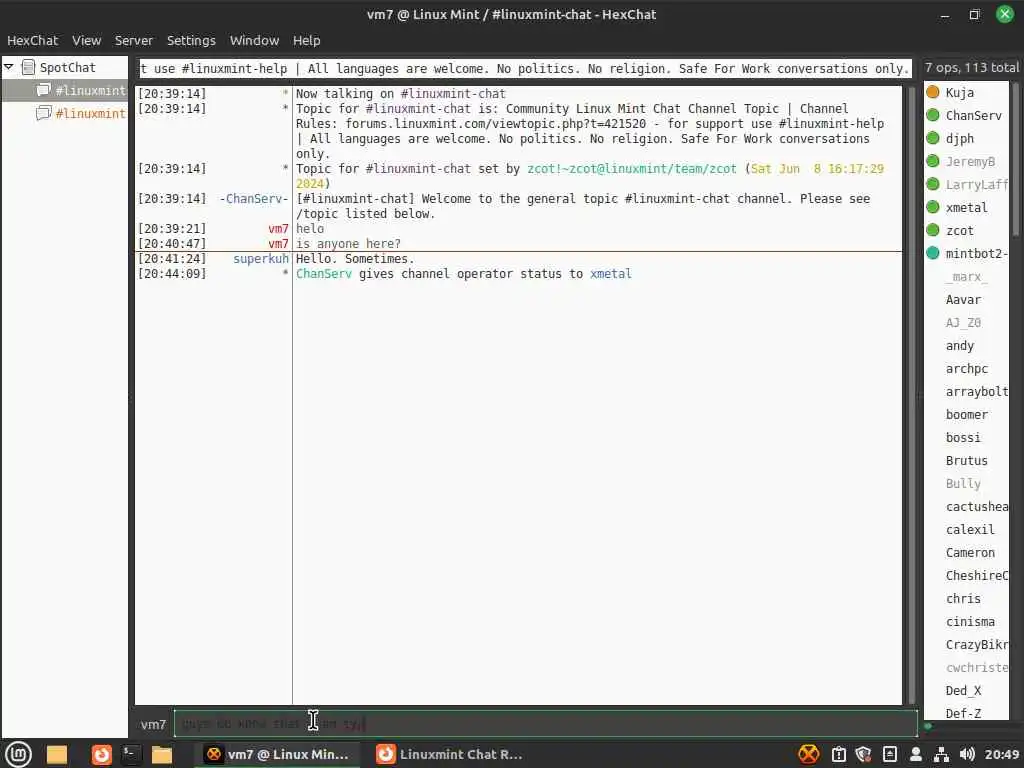Click the chat area vertical scrollbar

(x=912, y=394)
